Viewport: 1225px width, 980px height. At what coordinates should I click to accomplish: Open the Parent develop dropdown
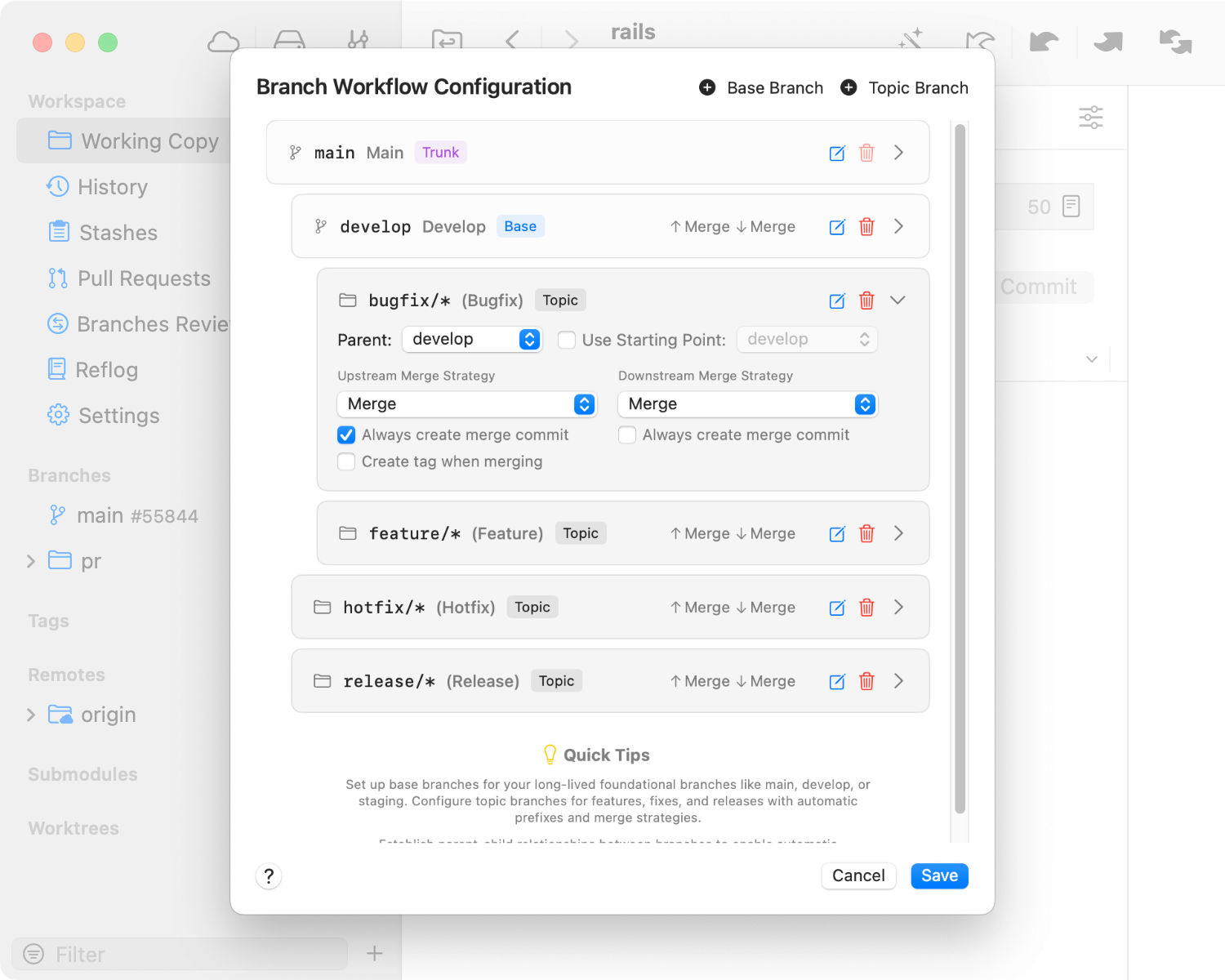[x=472, y=339]
